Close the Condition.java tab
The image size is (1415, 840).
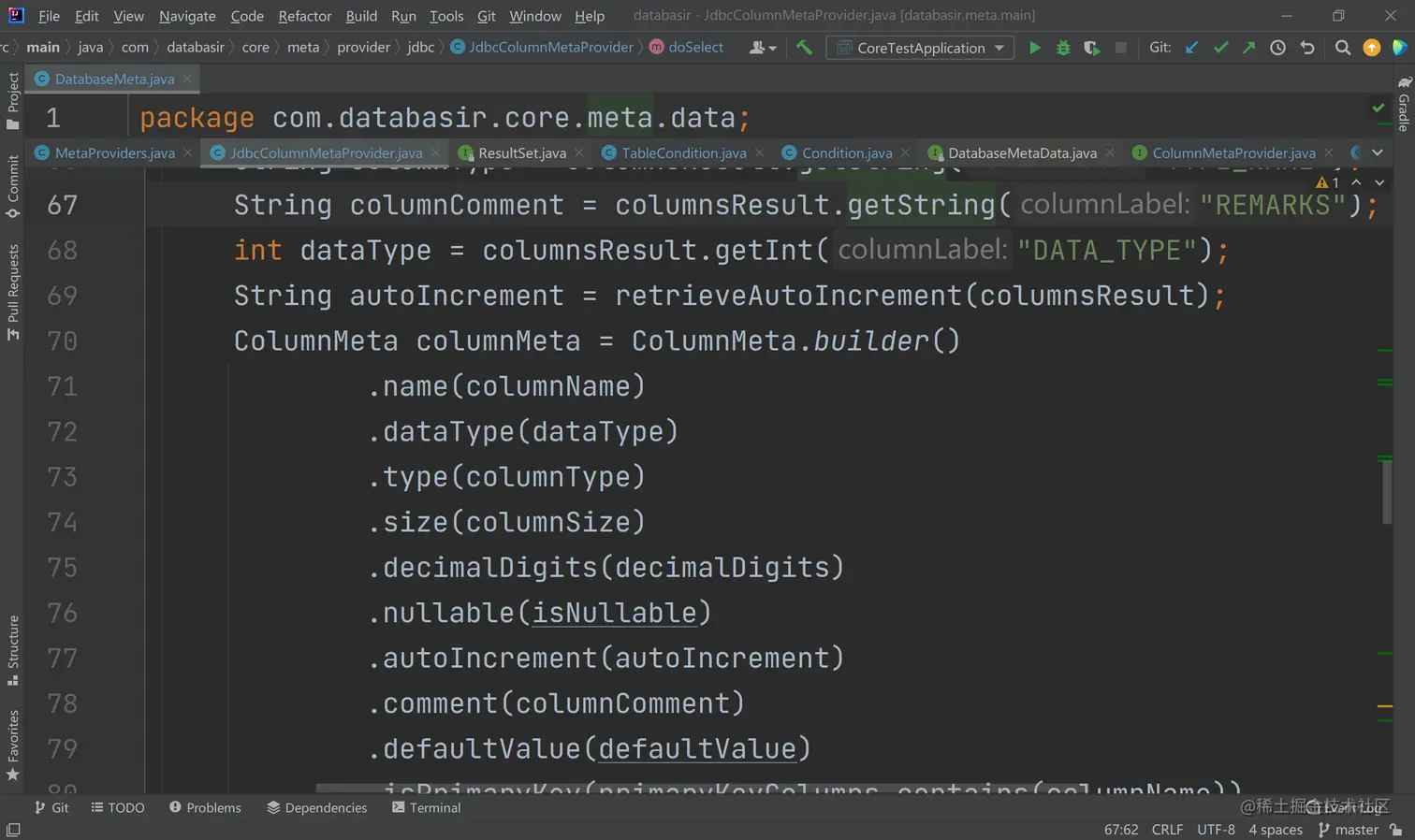(x=905, y=152)
